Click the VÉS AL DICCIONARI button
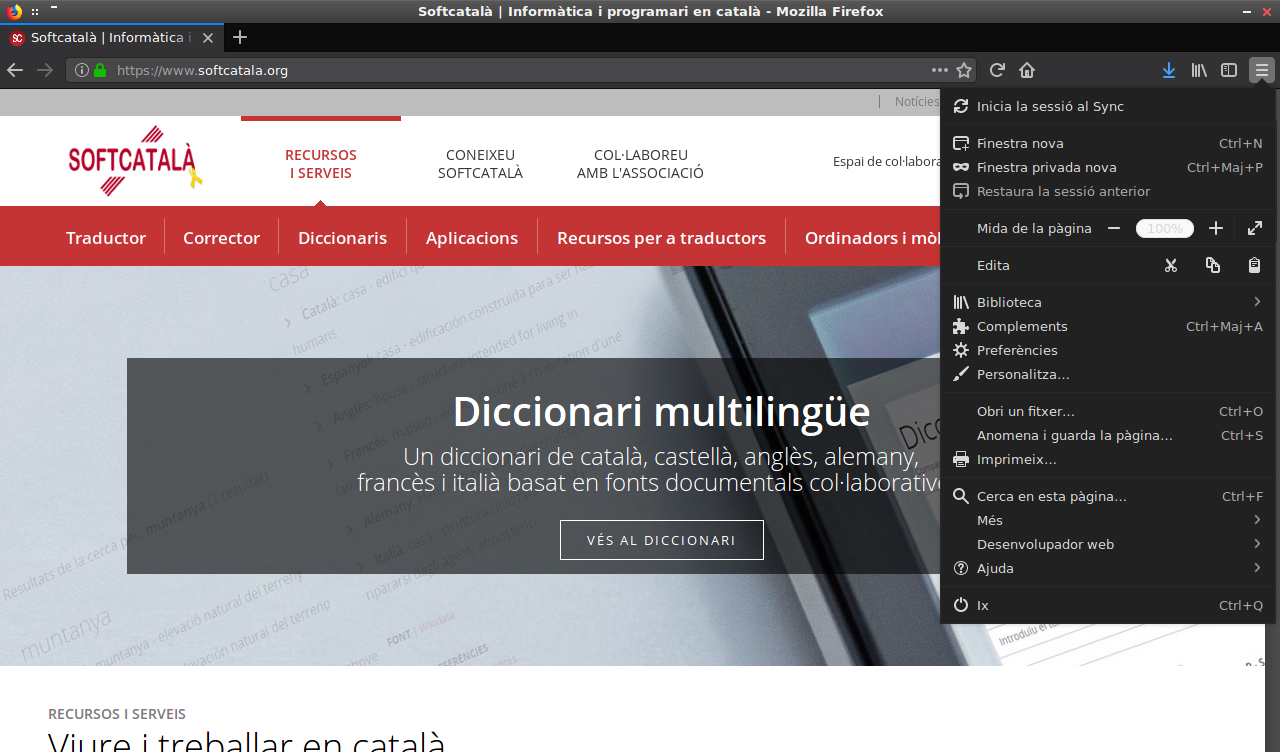 click(x=661, y=540)
